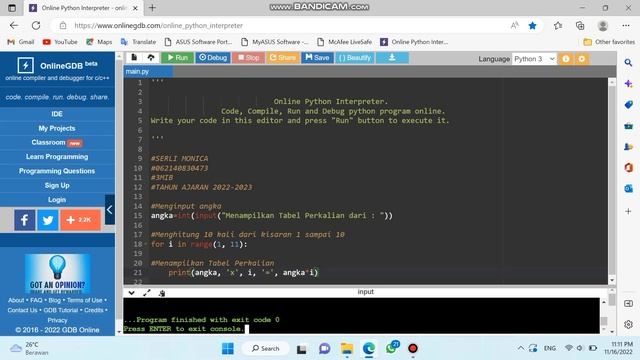Screen dimensions: 640x360
Task: Expand console to fullscreen icon
Action: point(147,293)
